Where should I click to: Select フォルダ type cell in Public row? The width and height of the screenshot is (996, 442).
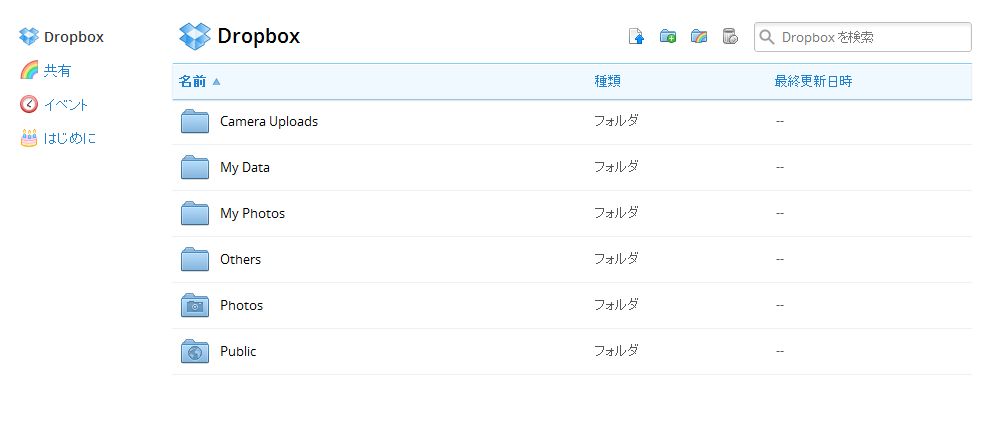click(616, 351)
